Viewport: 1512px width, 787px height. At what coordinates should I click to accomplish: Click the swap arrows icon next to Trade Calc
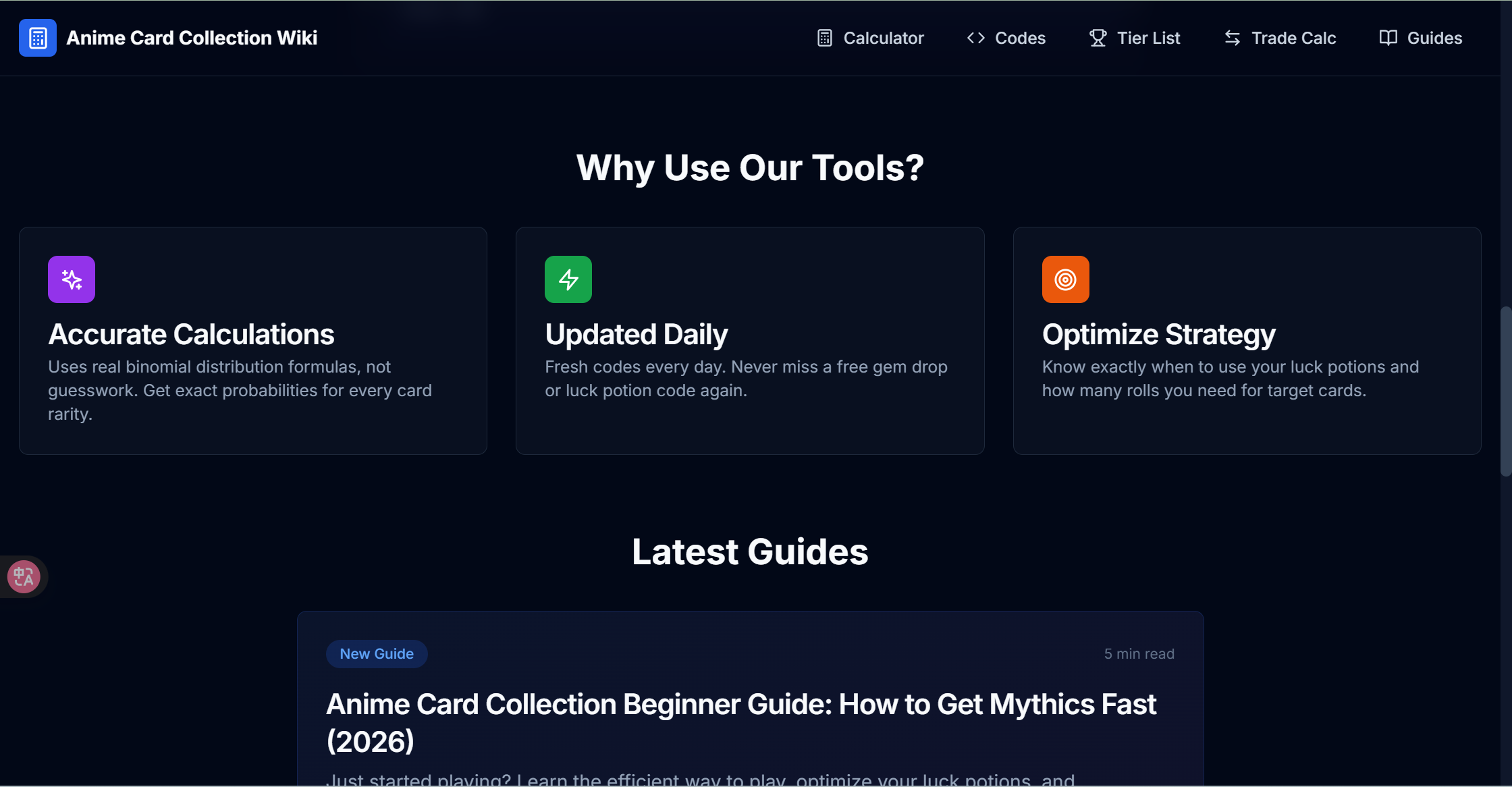1233,38
